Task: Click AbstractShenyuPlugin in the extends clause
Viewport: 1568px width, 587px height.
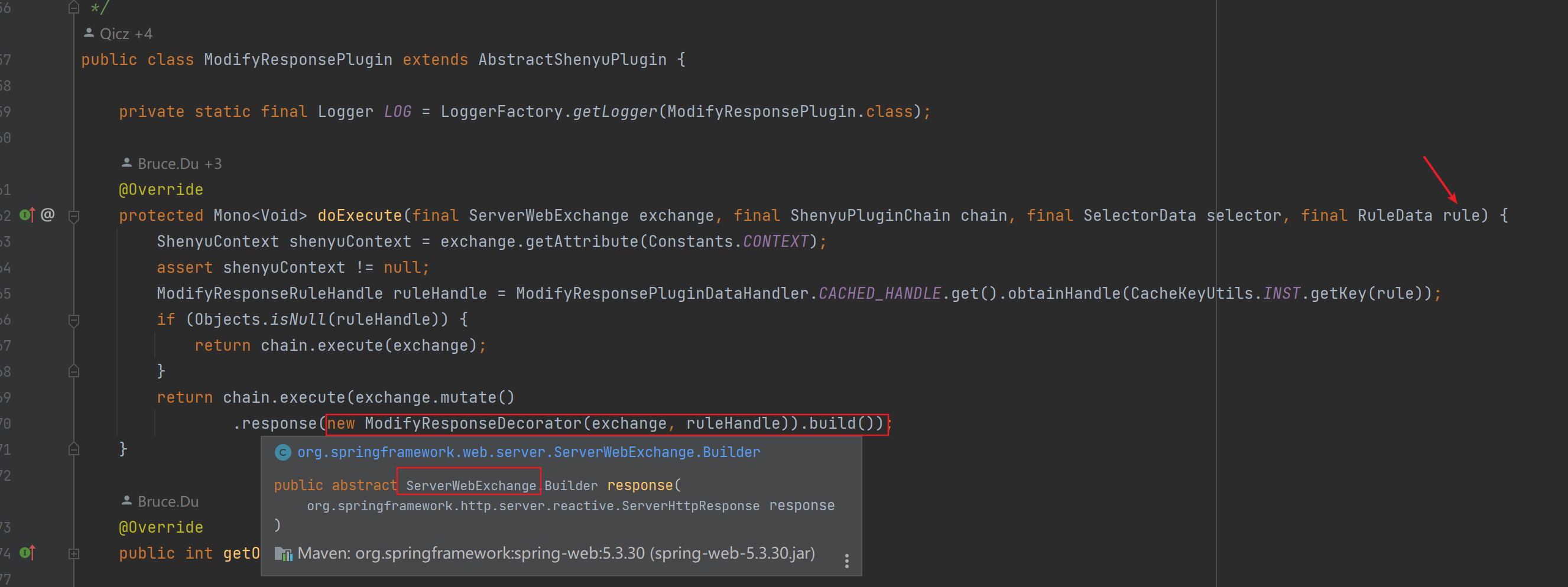Action: [x=572, y=60]
